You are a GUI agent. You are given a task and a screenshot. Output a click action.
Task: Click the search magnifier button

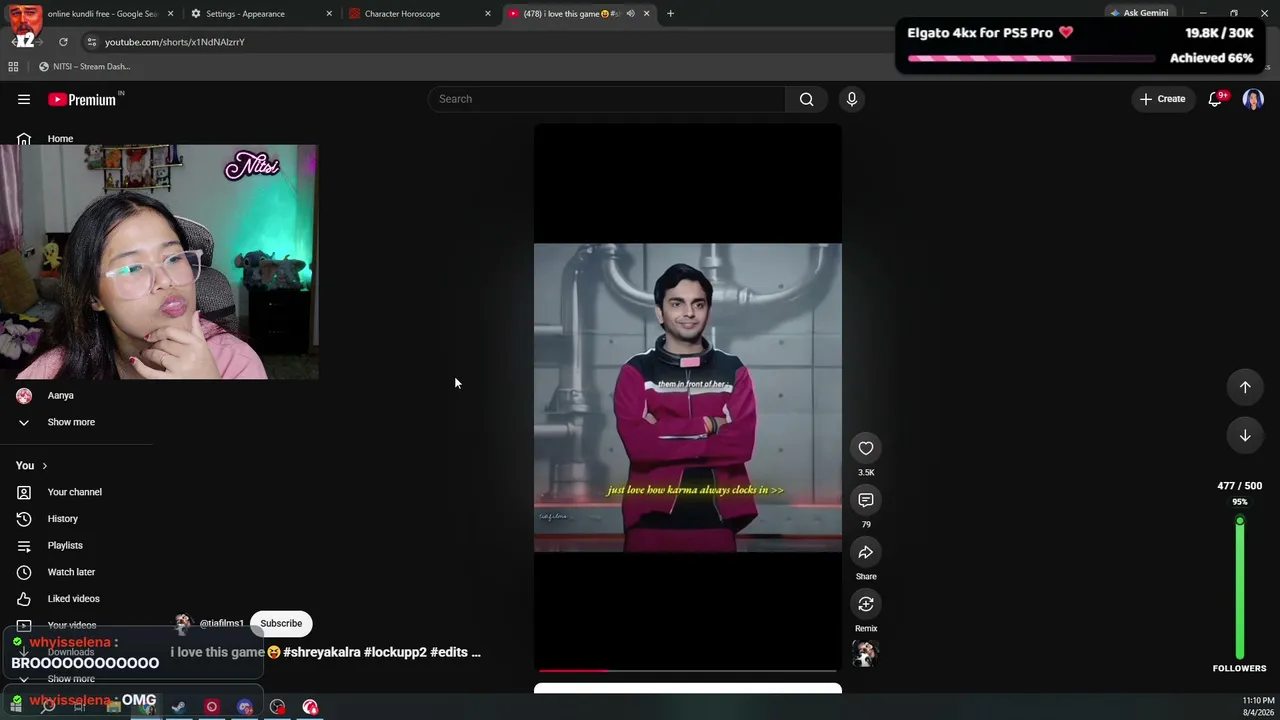[x=806, y=99]
